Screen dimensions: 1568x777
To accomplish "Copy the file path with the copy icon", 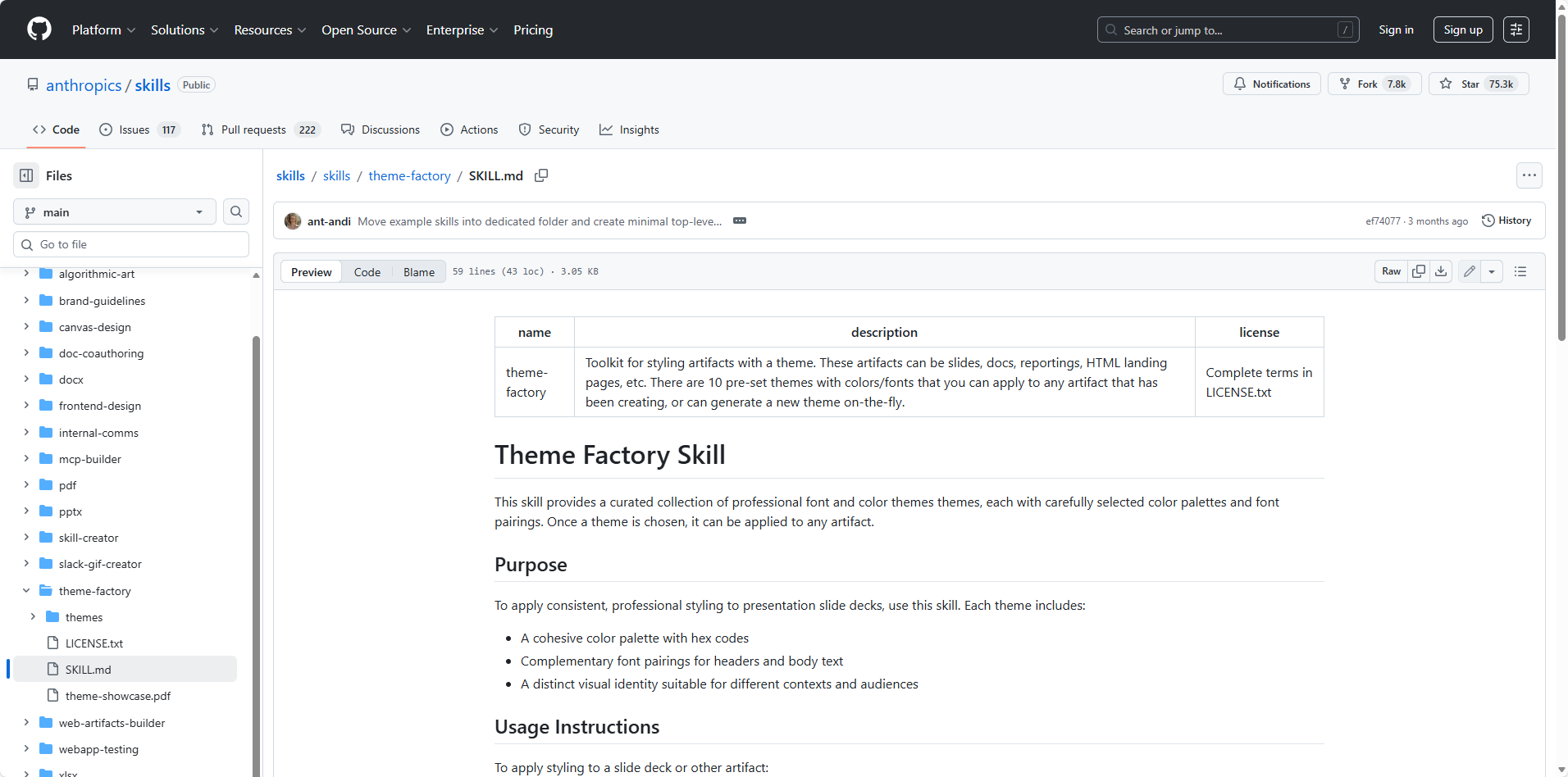I will pos(541,175).
